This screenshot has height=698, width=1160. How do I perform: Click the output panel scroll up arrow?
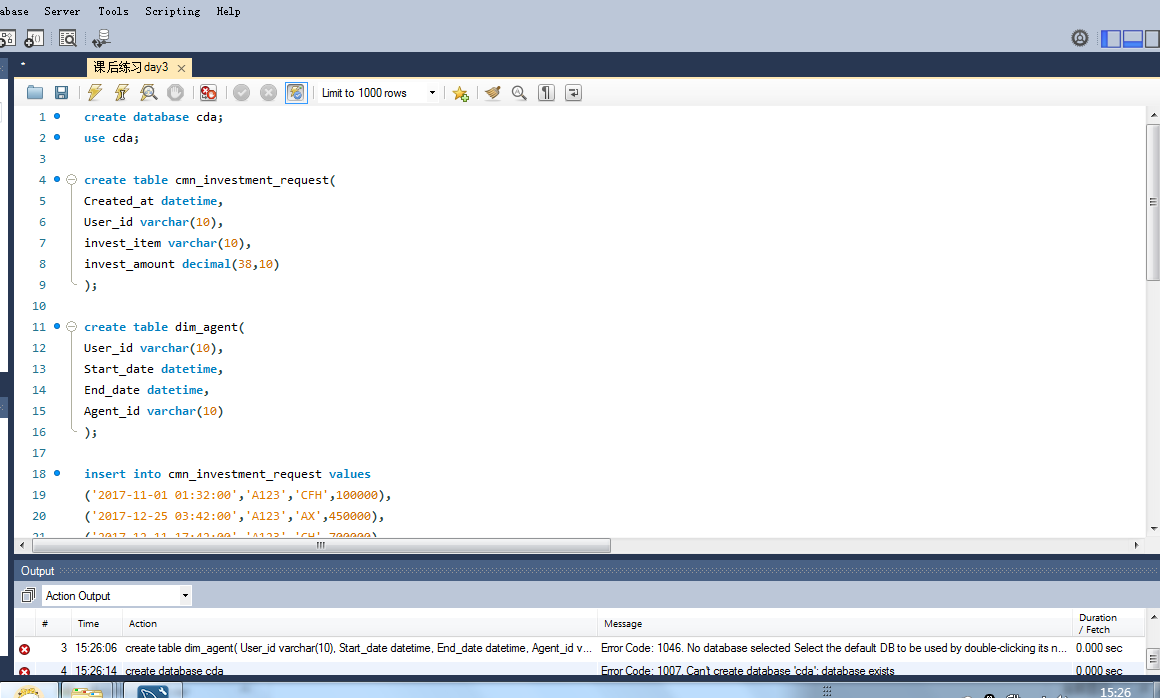coord(1153,617)
